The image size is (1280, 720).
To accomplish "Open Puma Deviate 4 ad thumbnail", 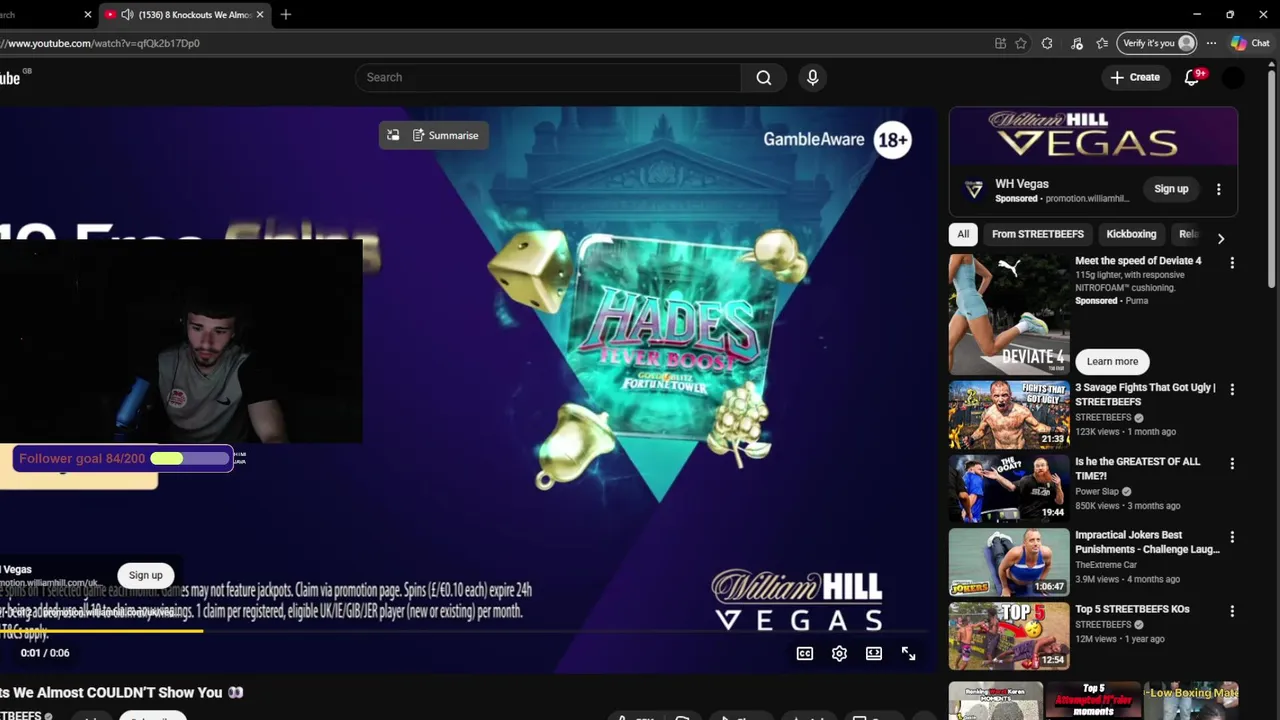I will tap(1008, 314).
